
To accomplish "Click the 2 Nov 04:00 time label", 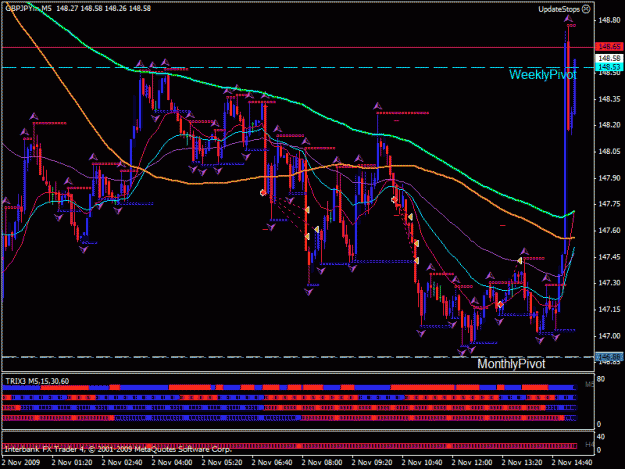I will (x=172, y=463).
